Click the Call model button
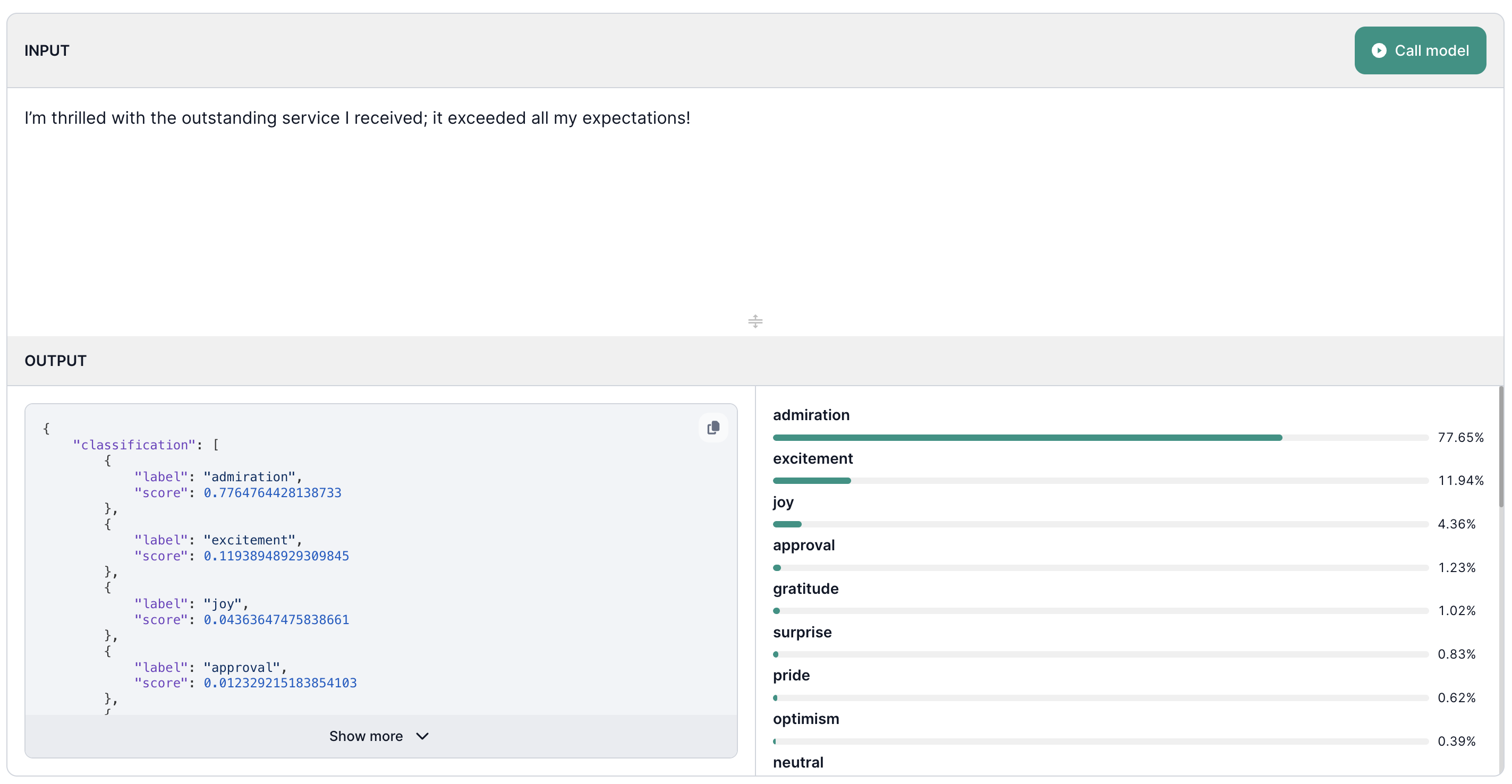 coord(1420,50)
